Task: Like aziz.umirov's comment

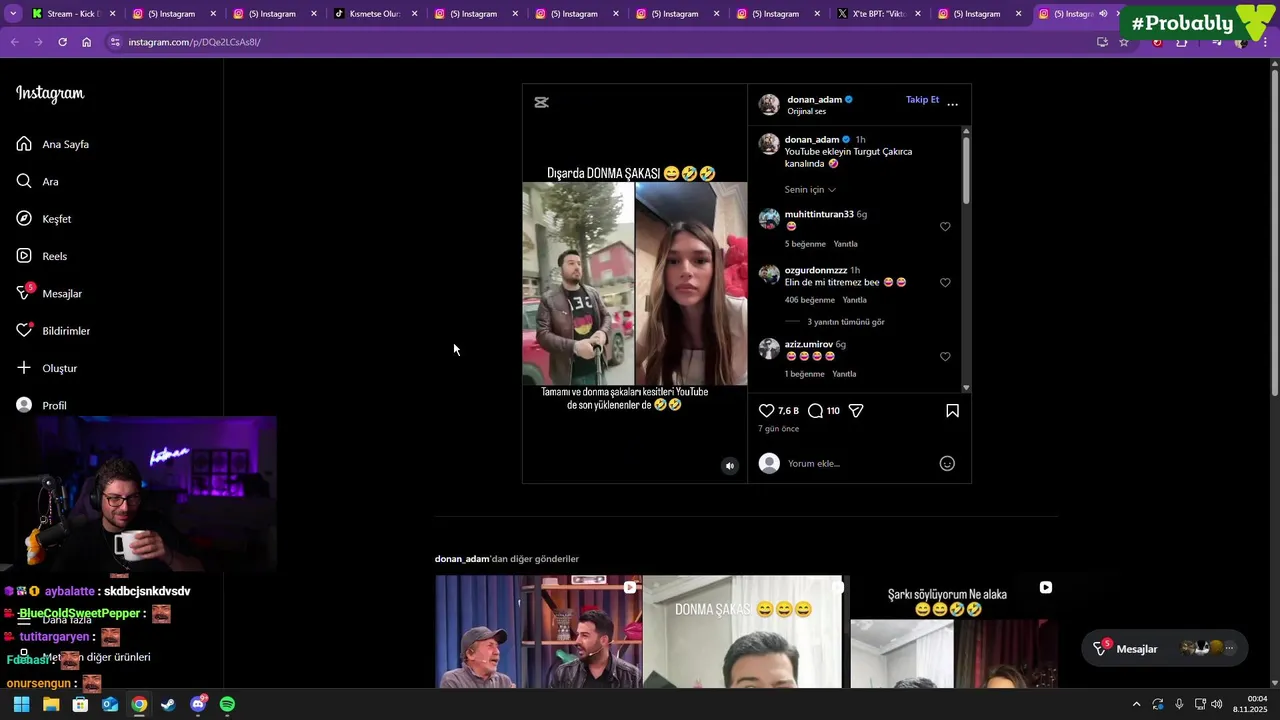Action: coord(945,357)
